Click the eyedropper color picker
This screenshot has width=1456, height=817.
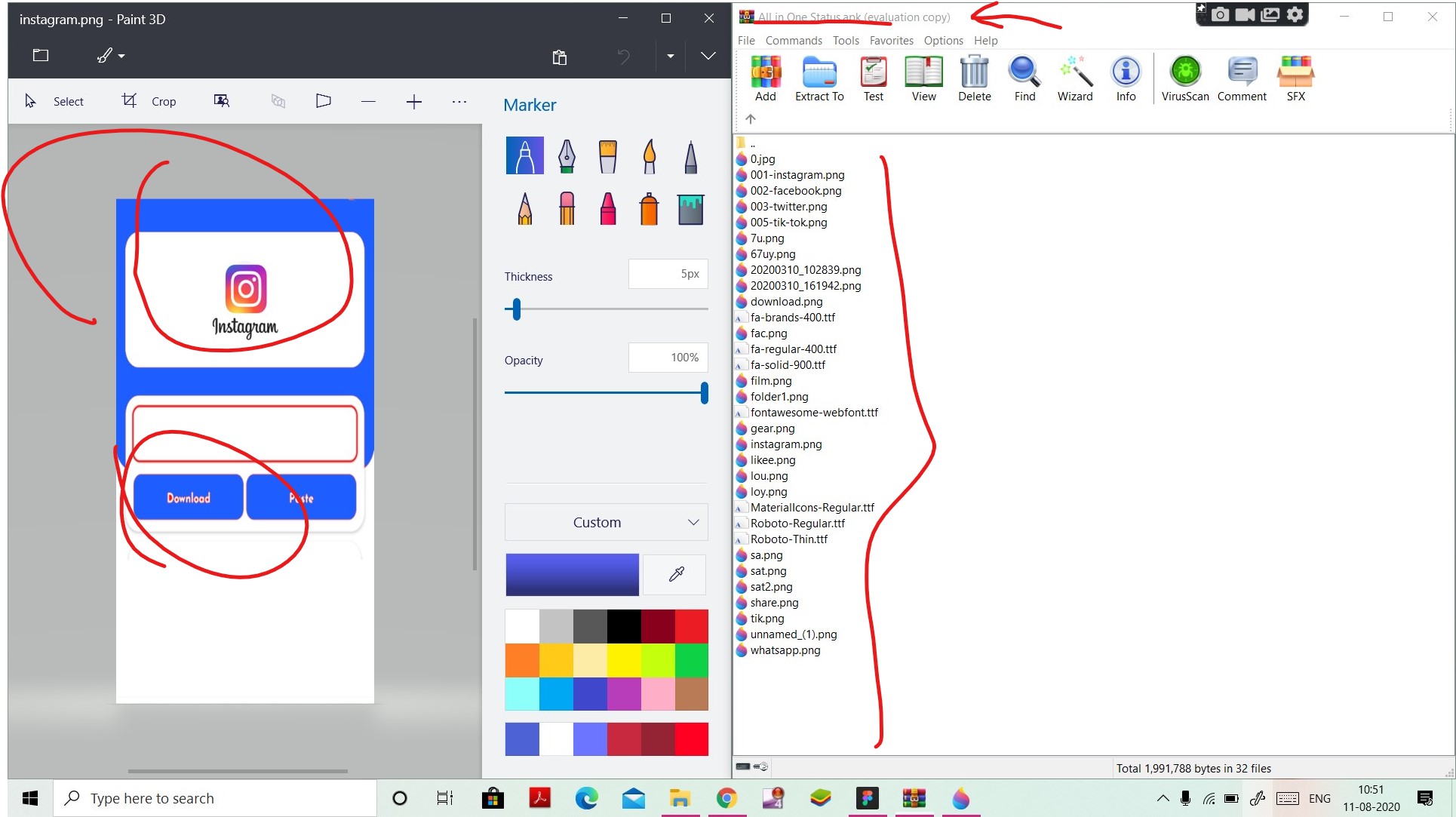tap(676, 574)
